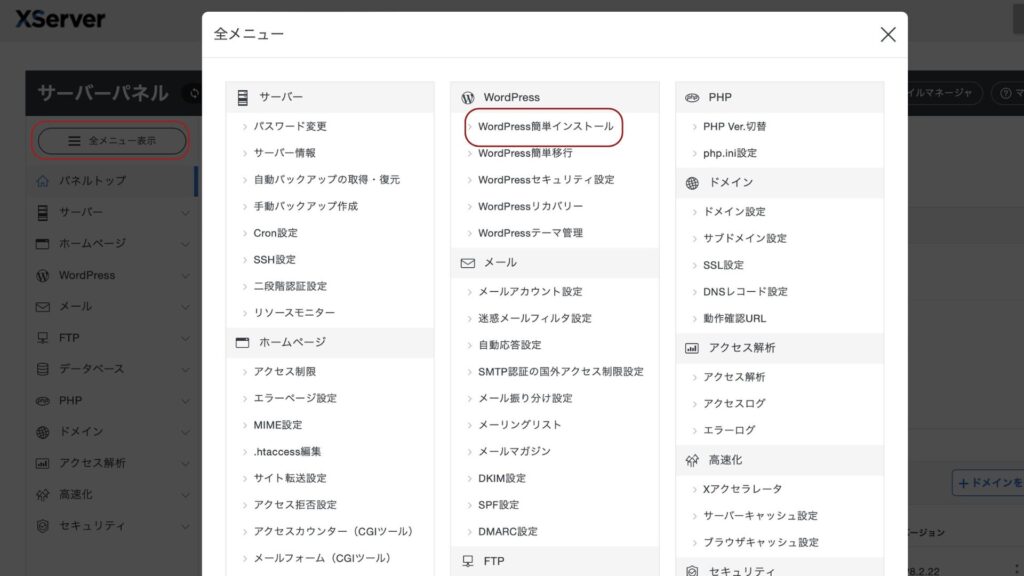Open パスワード変更 in the server menu
The width and height of the screenshot is (1024, 576).
pyautogui.click(x=290, y=127)
